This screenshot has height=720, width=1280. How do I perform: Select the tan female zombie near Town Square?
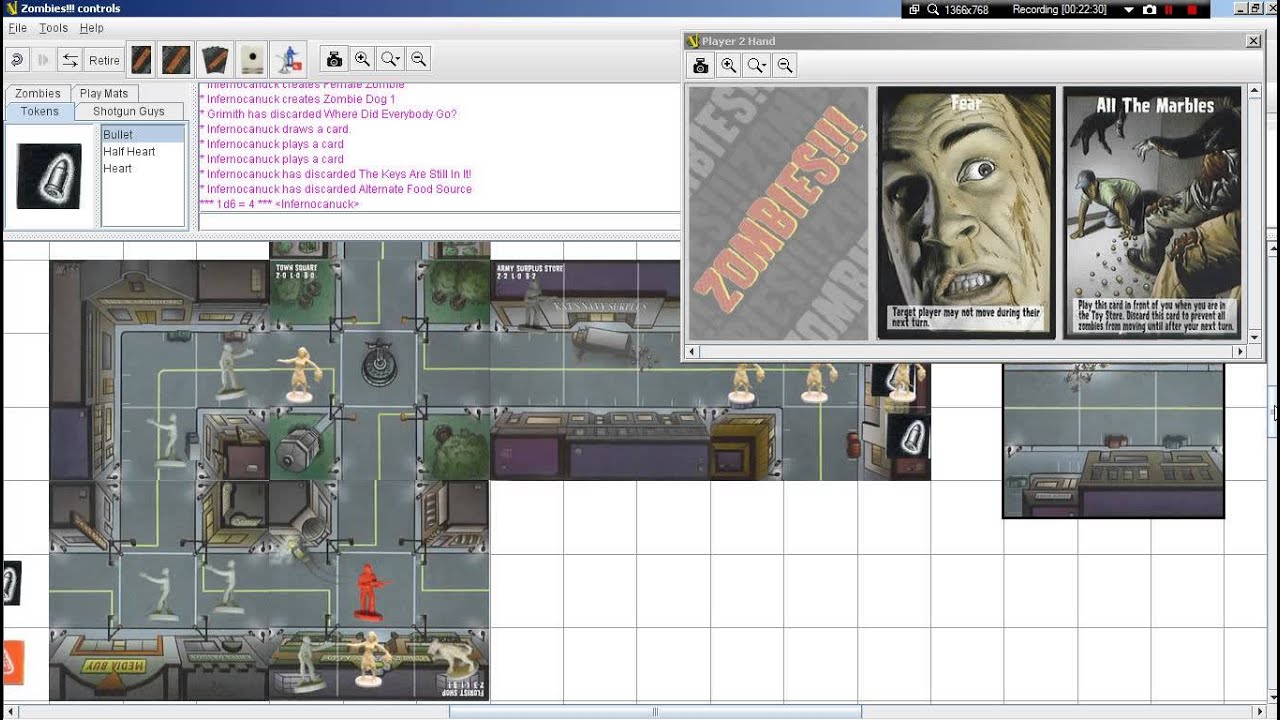pyautogui.click(x=297, y=374)
